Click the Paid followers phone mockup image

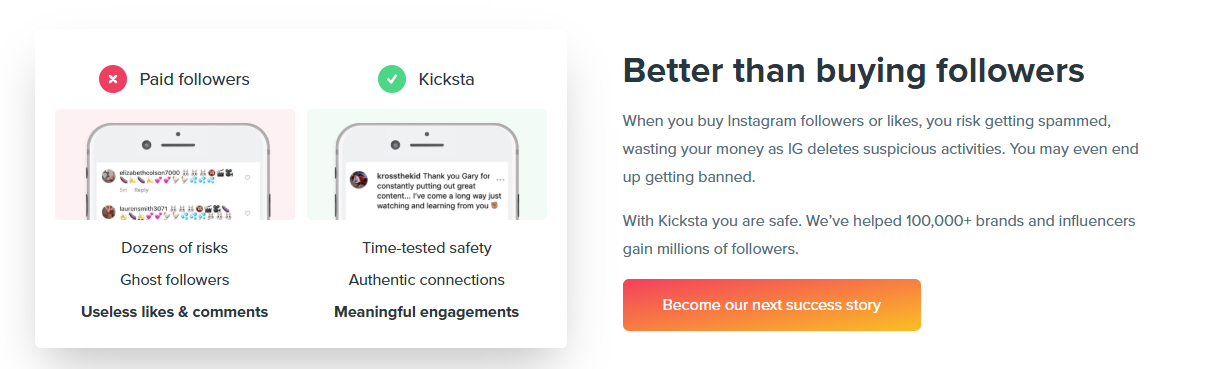(175, 165)
